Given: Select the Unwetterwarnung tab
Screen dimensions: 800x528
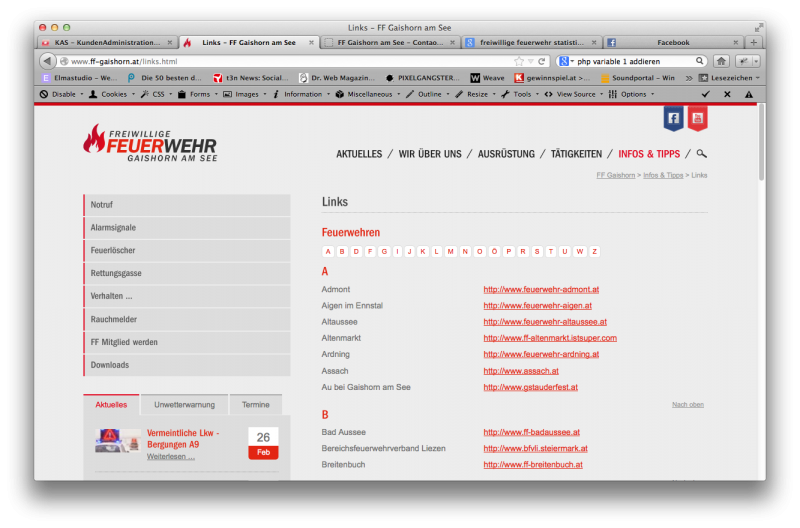Looking at the screenshot, I should point(185,405).
